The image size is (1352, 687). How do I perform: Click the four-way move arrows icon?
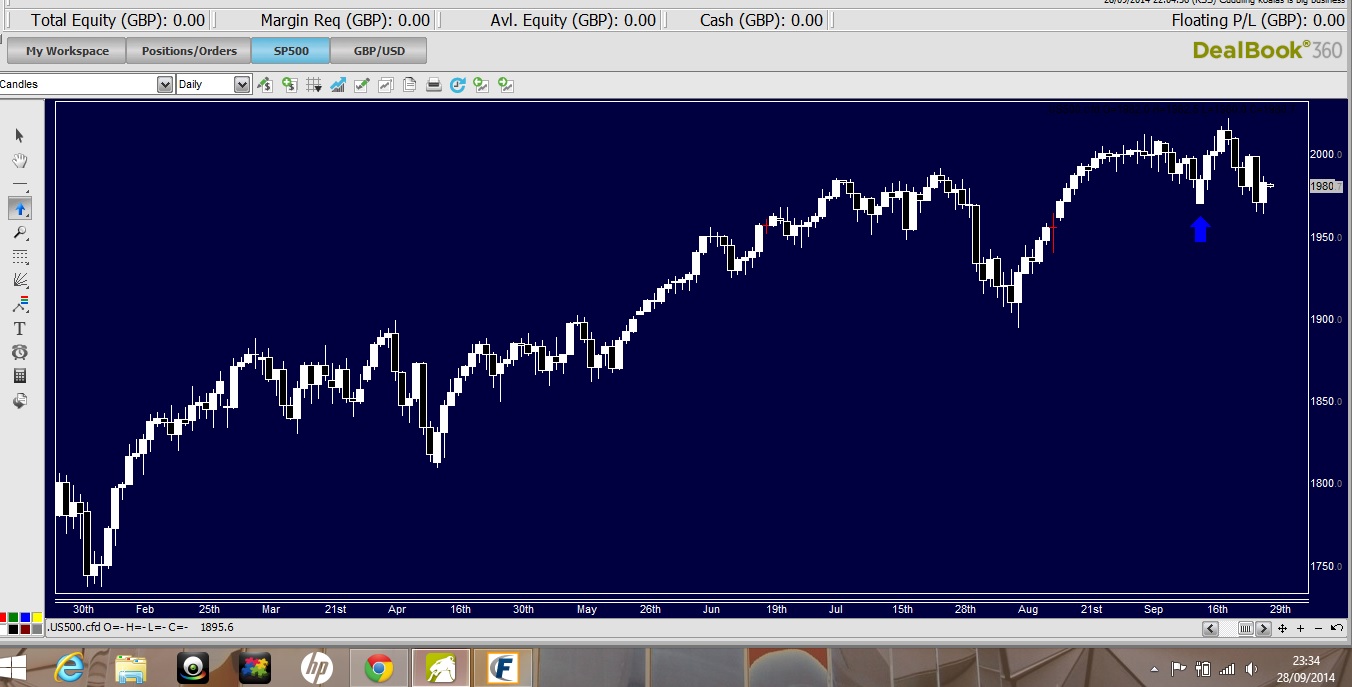[x=1283, y=628]
